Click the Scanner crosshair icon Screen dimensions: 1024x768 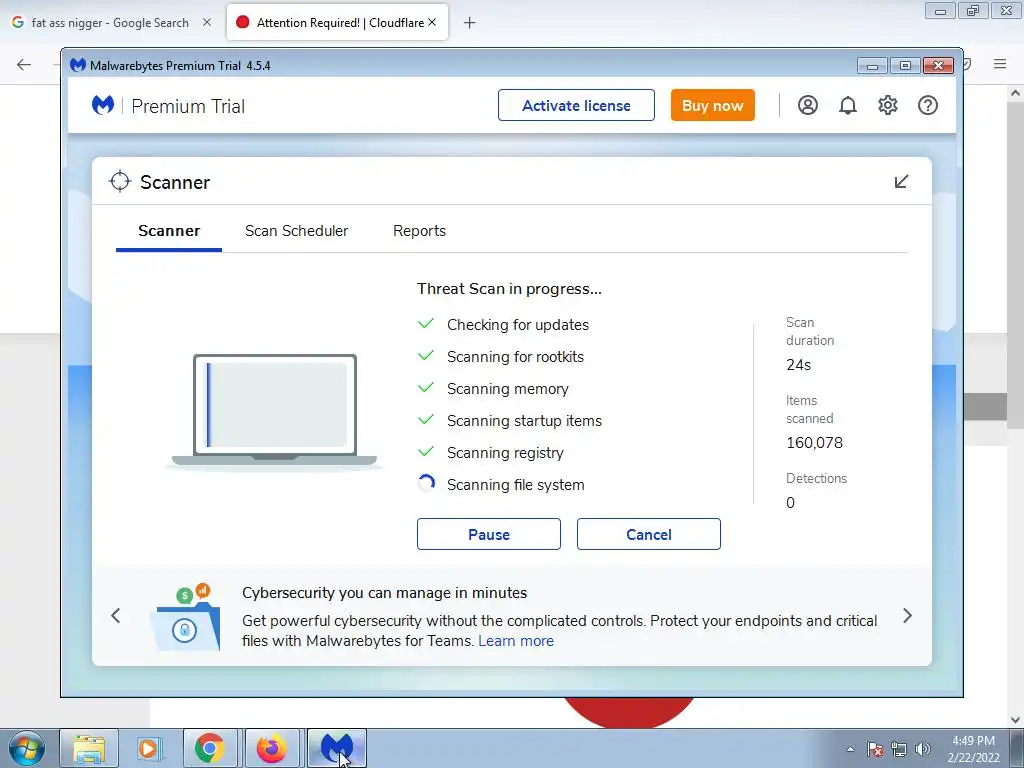120,182
